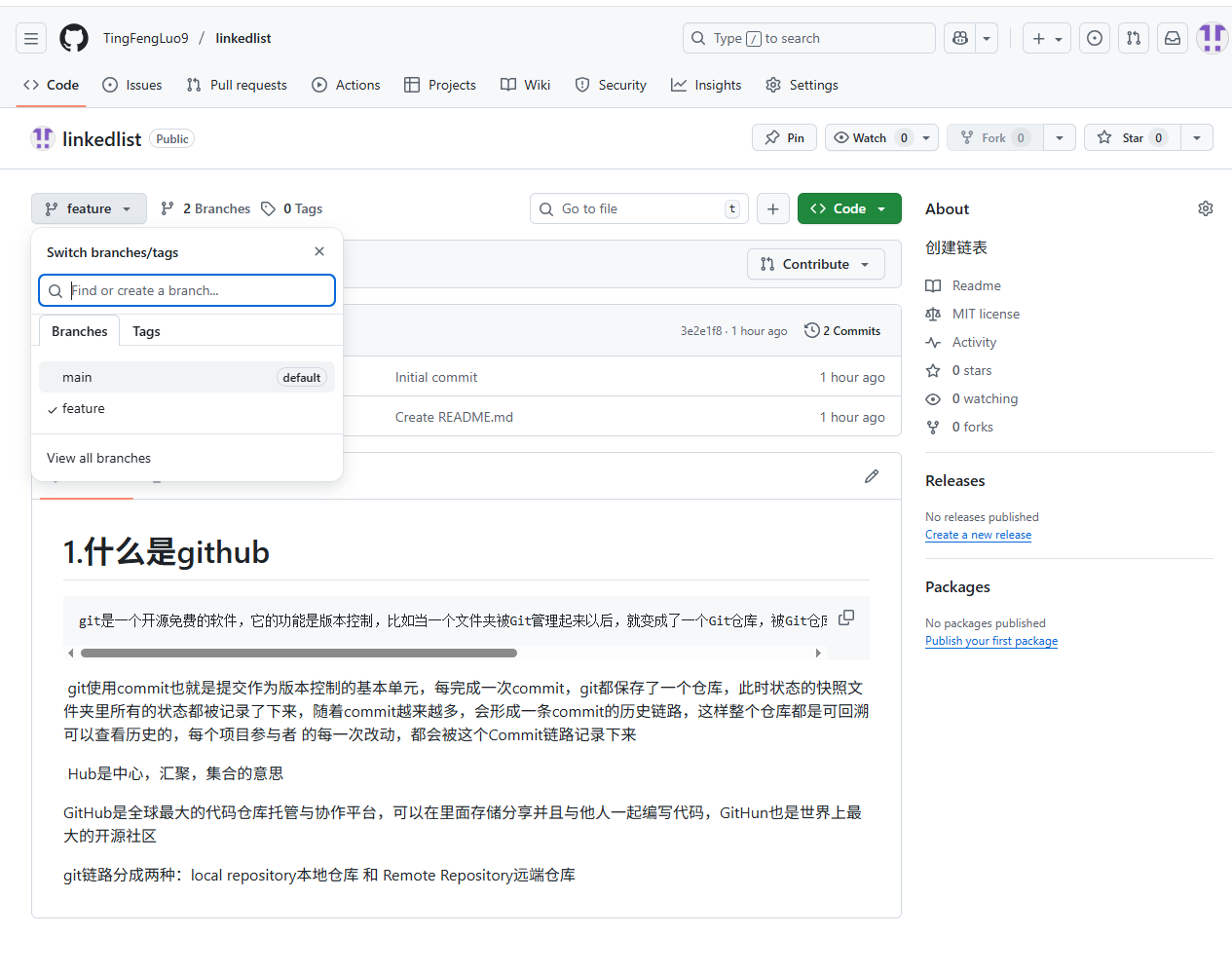This screenshot has width=1232, height=974.
Task: Click the Create a new release link
Action: [x=978, y=535]
